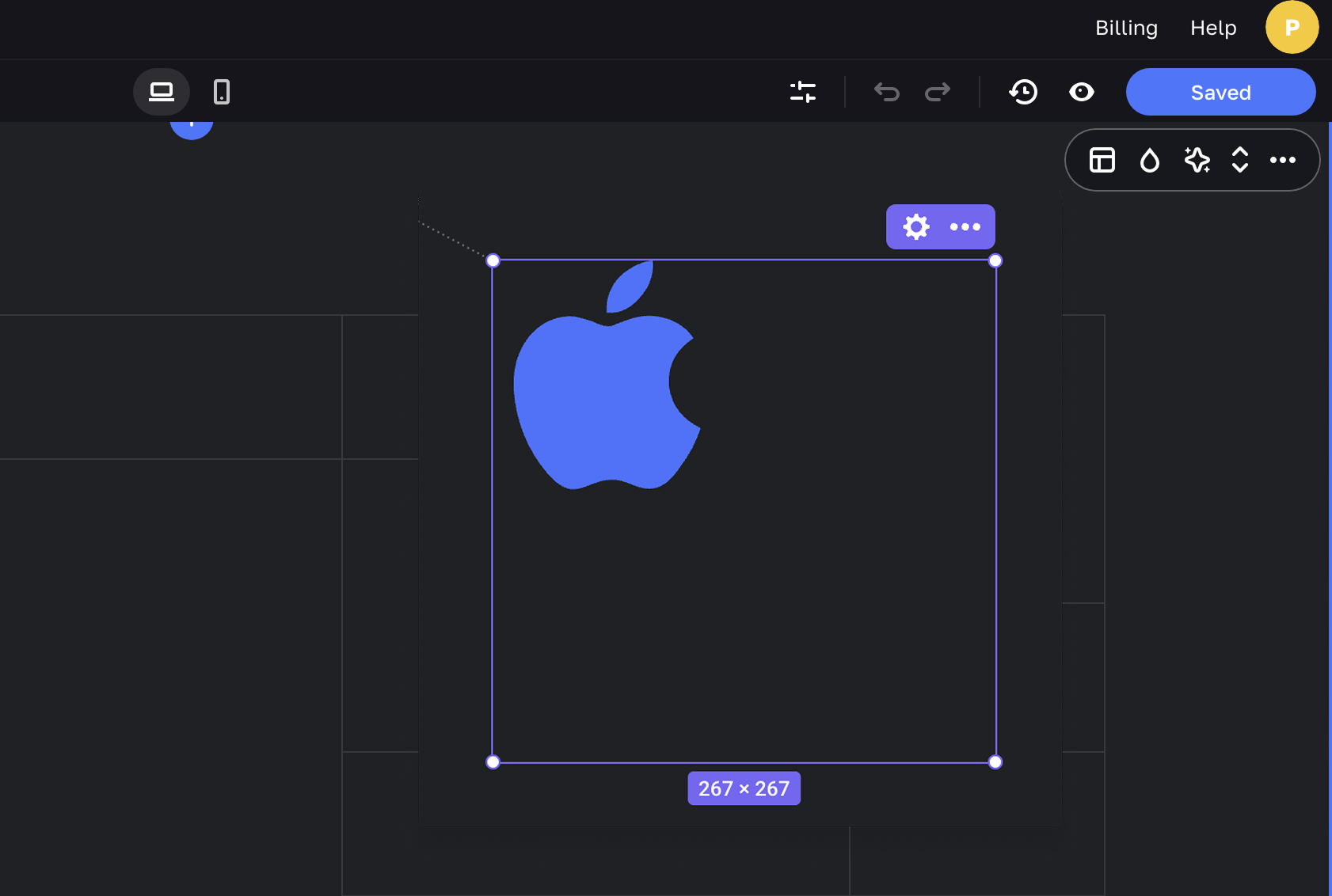1332x896 pixels.
Task: Click the undo arrow
Action: (x=887, y=92)
